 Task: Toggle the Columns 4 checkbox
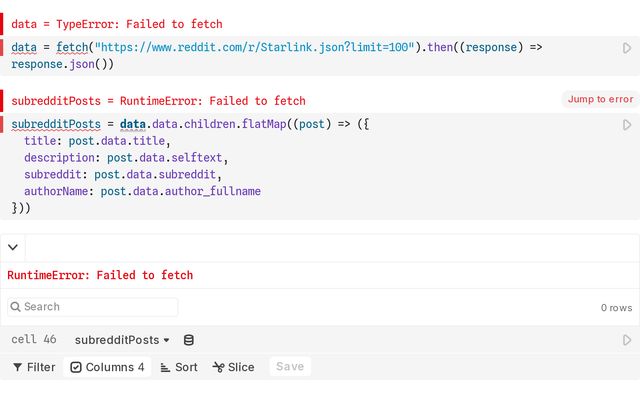(76, 367)
